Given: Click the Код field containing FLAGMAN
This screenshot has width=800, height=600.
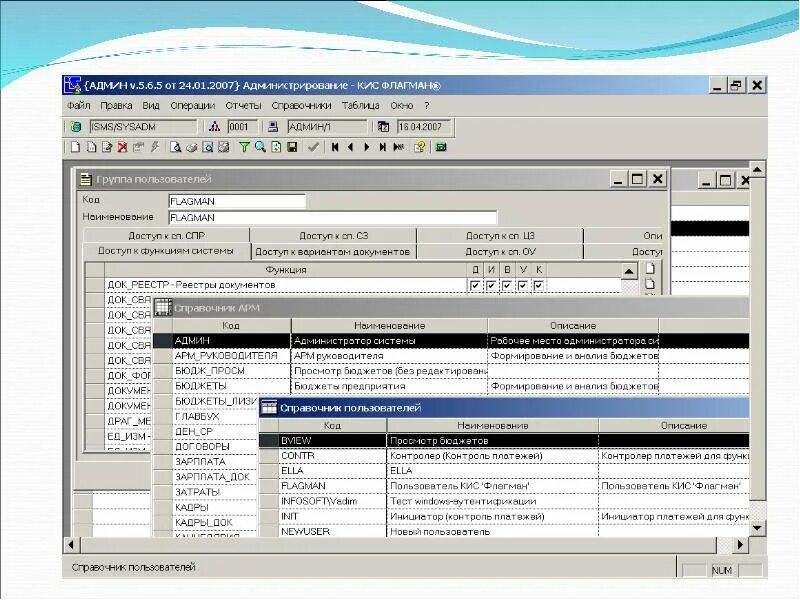Looking at the screenshot, I should point(237,201).
